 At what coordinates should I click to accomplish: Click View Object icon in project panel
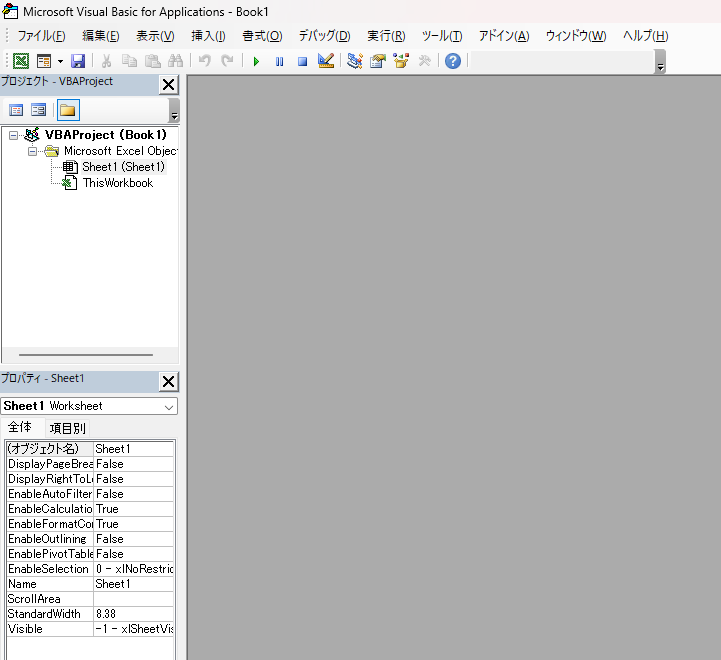pos(39,110)
